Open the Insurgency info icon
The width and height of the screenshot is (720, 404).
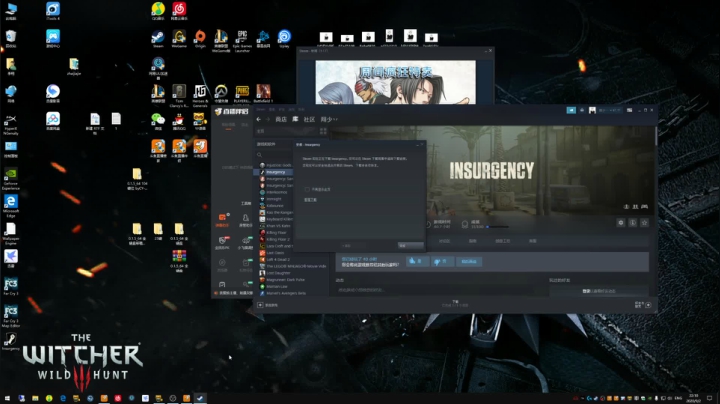[633, 223]
